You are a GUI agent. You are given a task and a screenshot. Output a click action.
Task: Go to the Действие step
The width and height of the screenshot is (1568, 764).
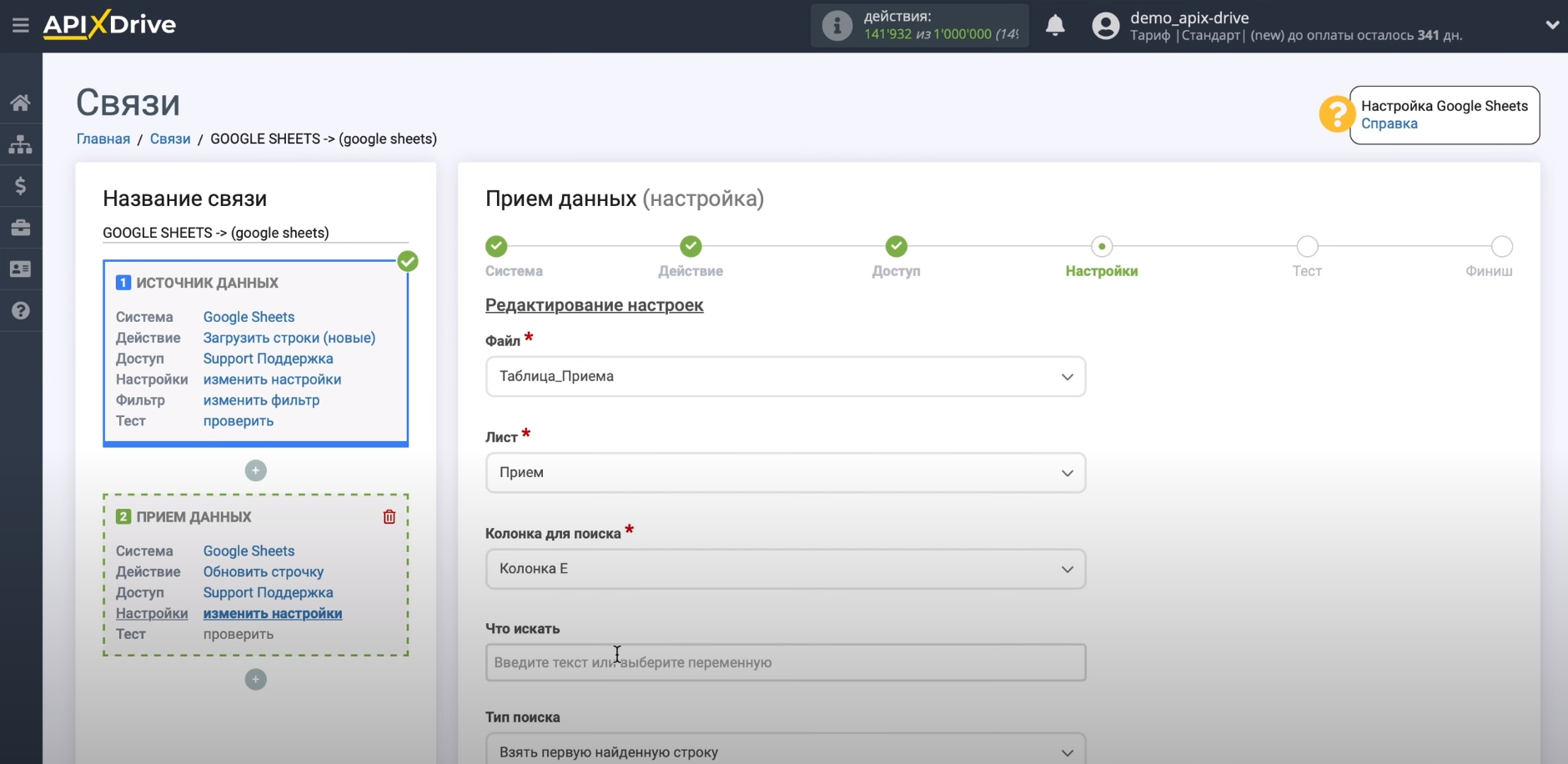click(691, 247)
